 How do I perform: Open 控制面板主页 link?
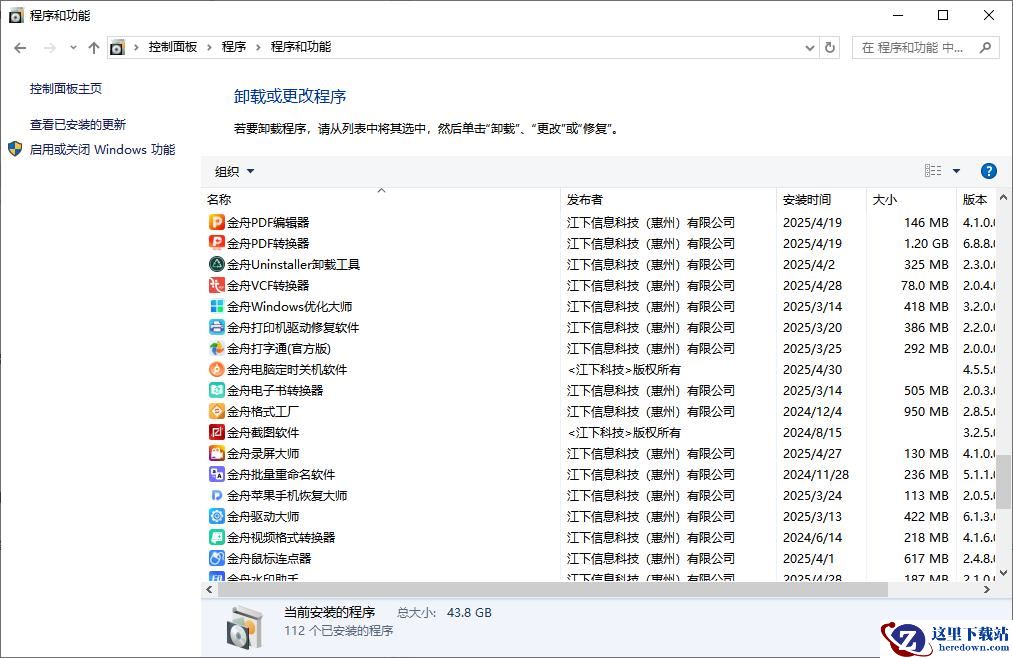point(66,89)
